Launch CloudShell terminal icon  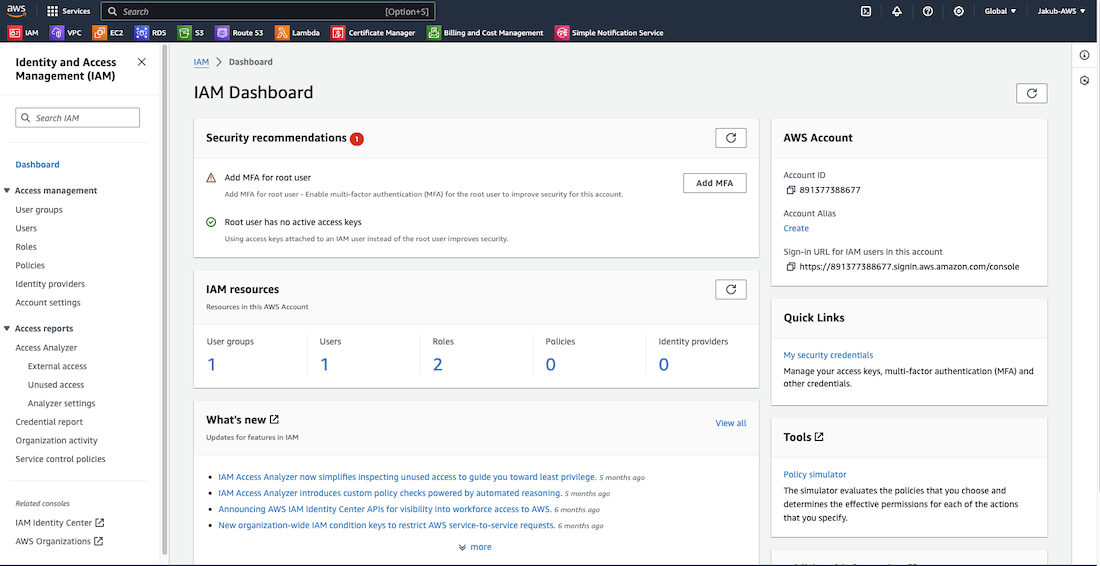tap(866, 11)
